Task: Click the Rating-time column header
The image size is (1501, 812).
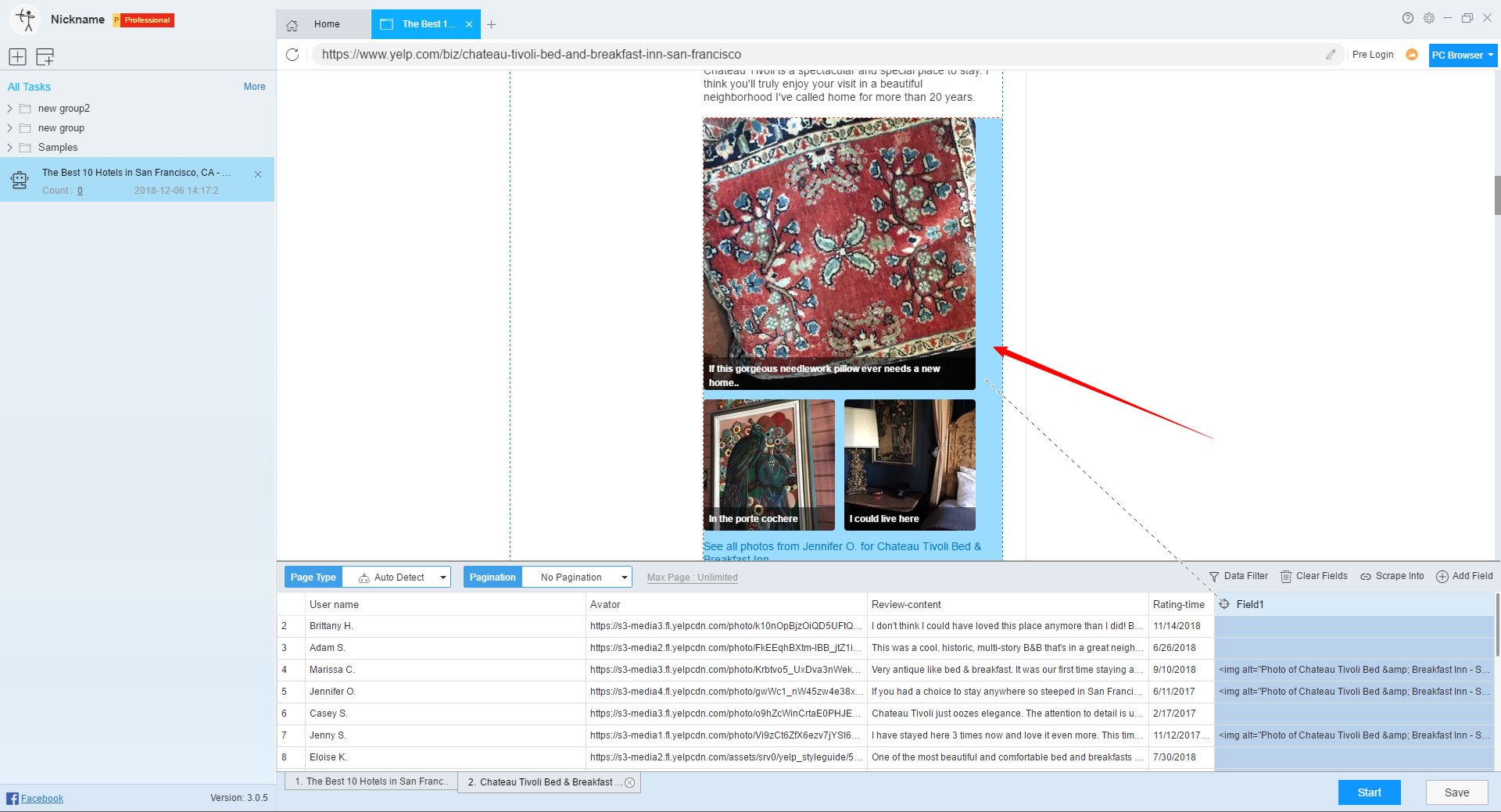Action: (1181, 604)
